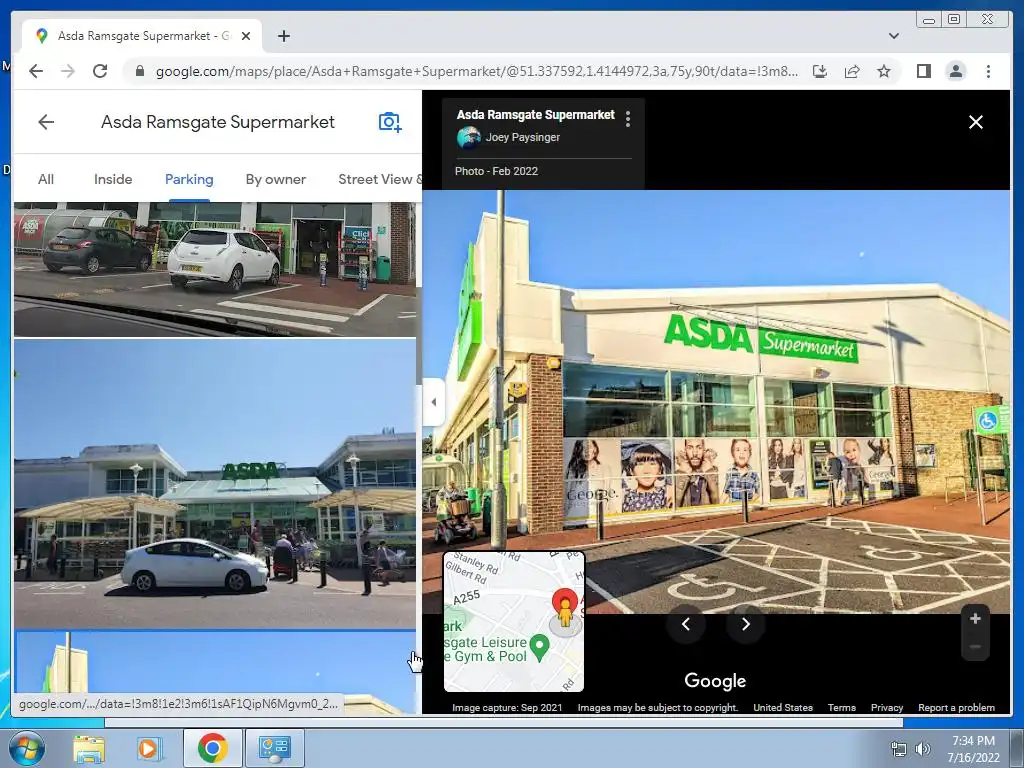Image resolution: width=1024 pixels, height=768 pixels.
Task: Click the horizontal scrollbar at window bottom
Action: click(504, 722)
